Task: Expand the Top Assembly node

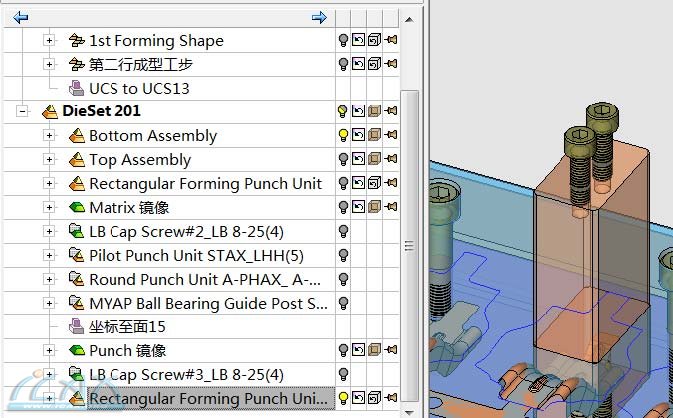Action: pyautogui.click(x=49, y=160)
